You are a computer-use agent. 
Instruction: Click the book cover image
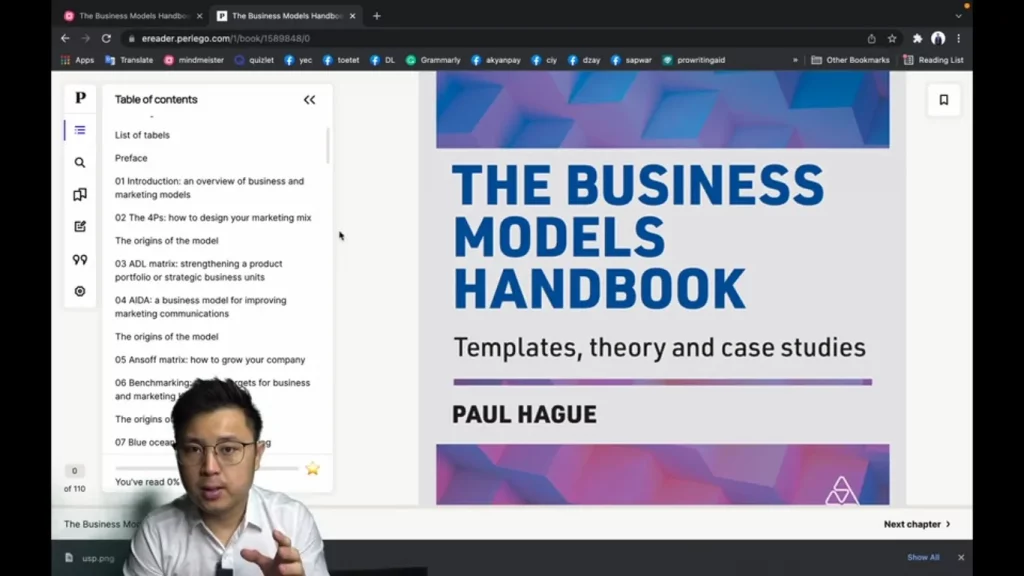662,288
